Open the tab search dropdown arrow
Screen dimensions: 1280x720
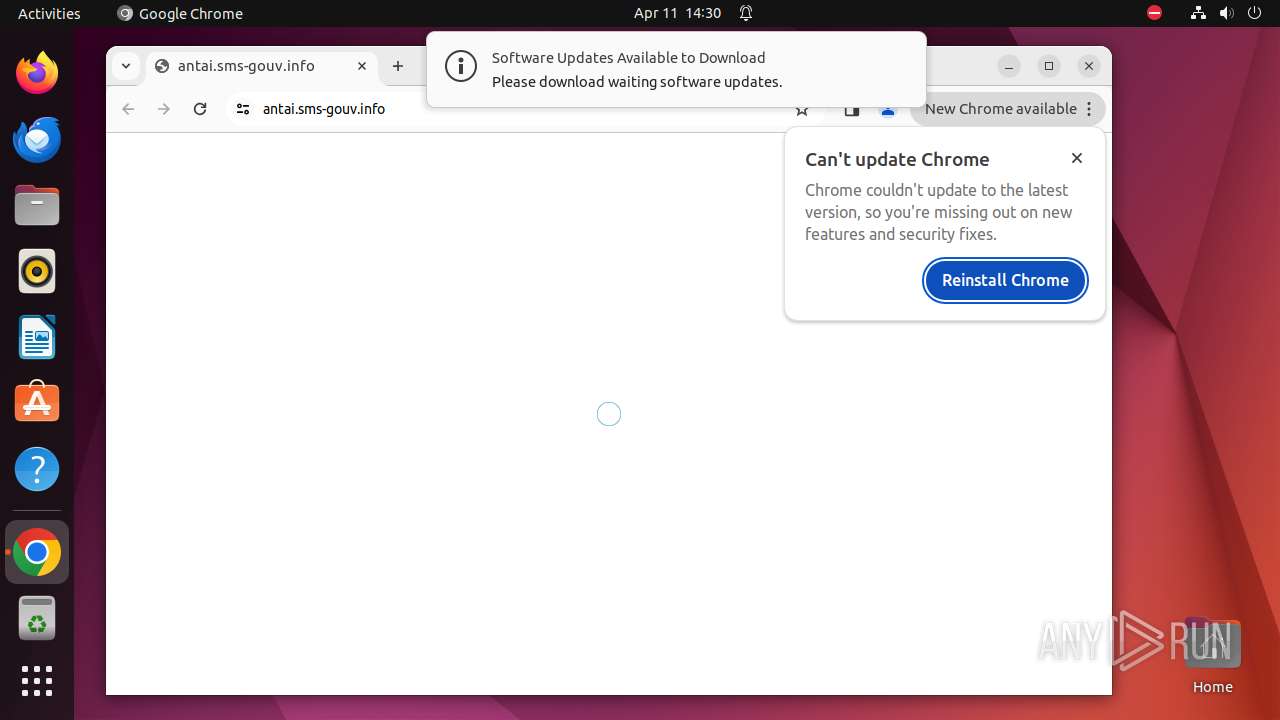(126, 66)
